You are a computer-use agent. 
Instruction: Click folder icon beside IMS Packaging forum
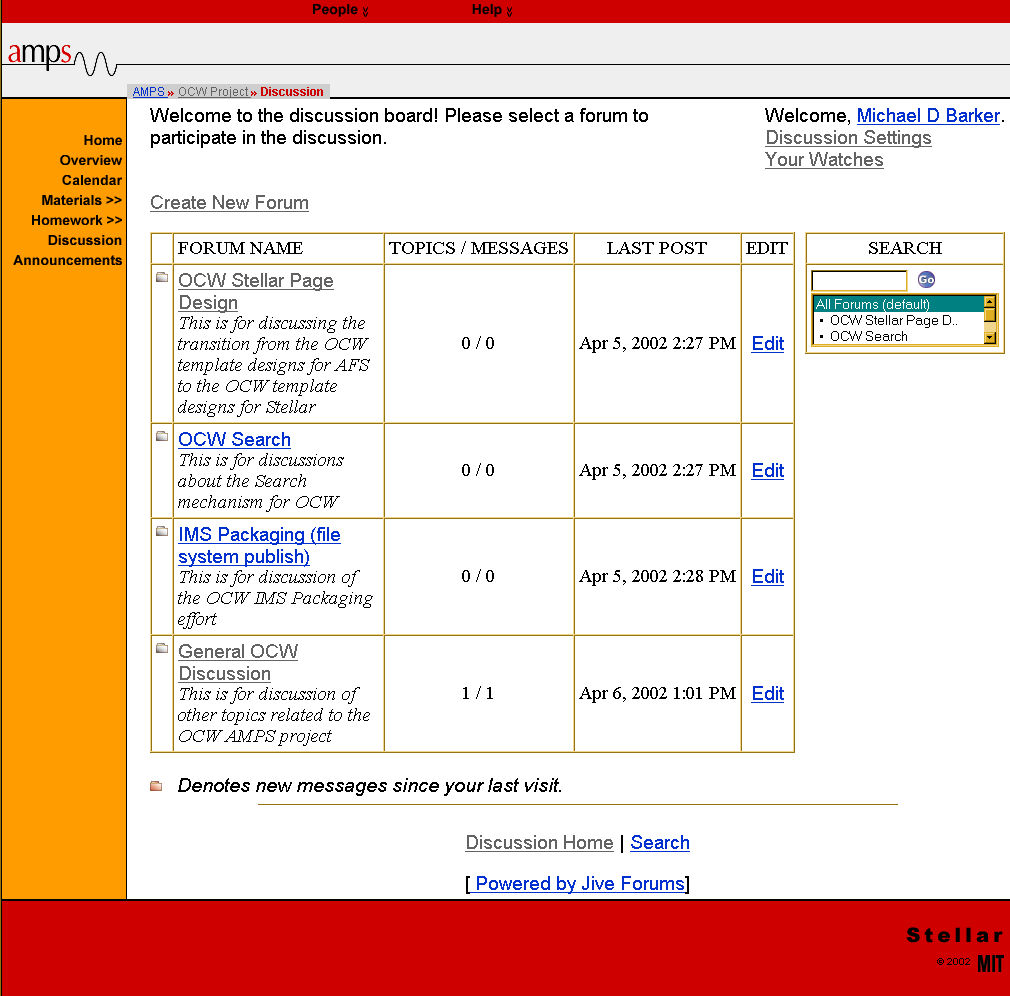[162, 531]
